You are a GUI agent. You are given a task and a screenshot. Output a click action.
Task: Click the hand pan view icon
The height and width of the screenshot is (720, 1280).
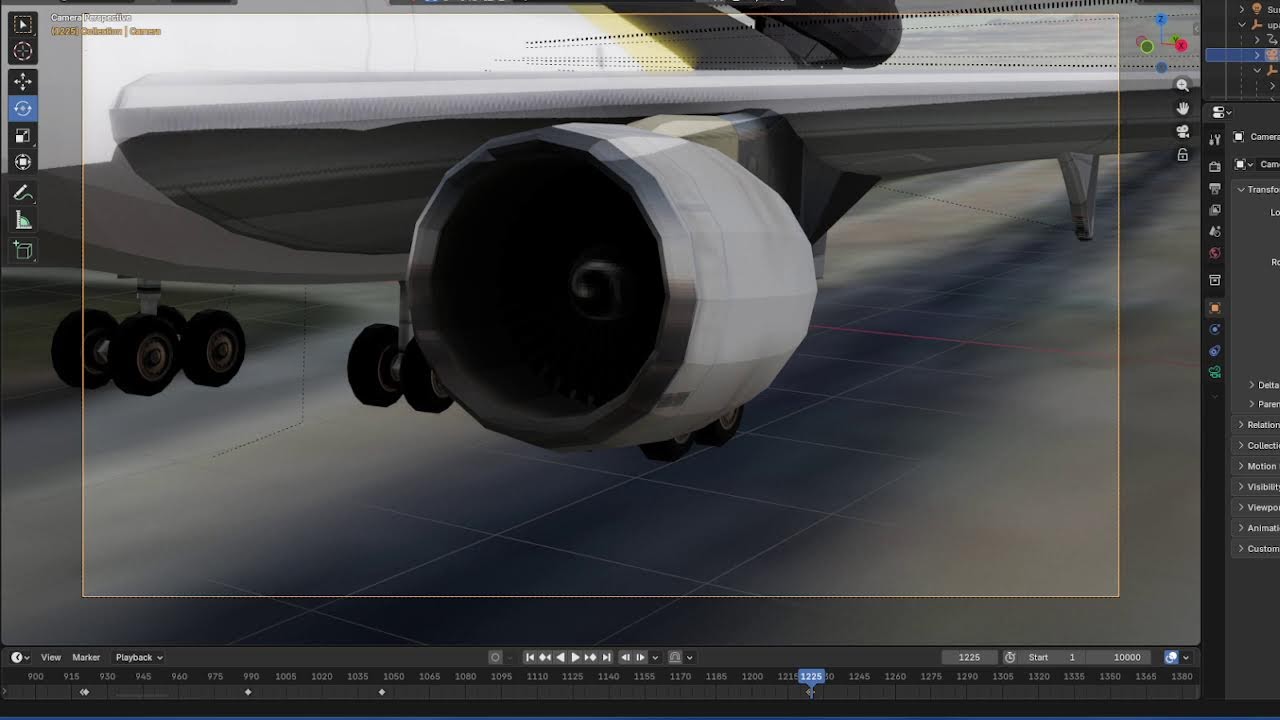[1182, 109]
